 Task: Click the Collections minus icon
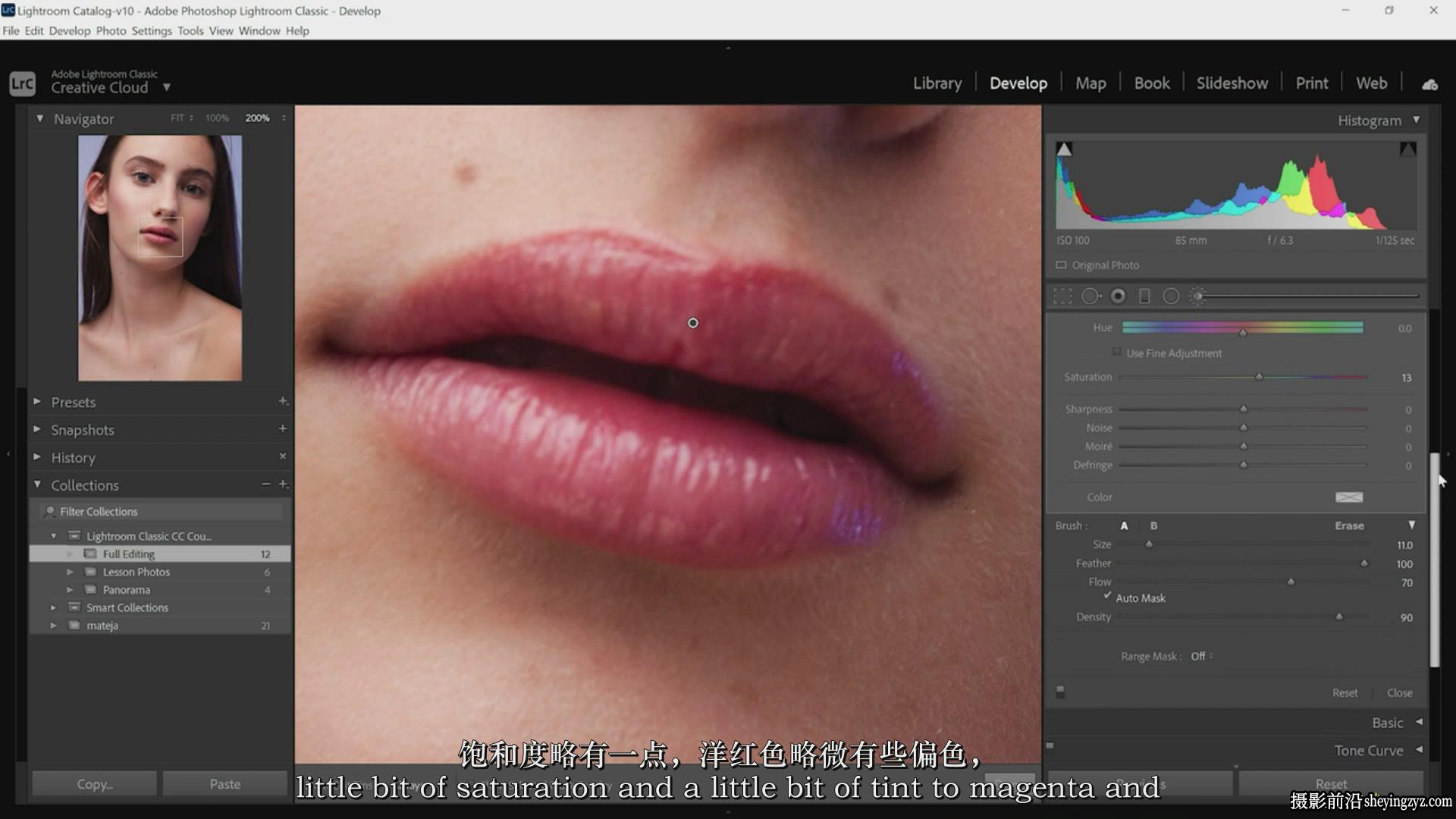click(x=266, y=484)
